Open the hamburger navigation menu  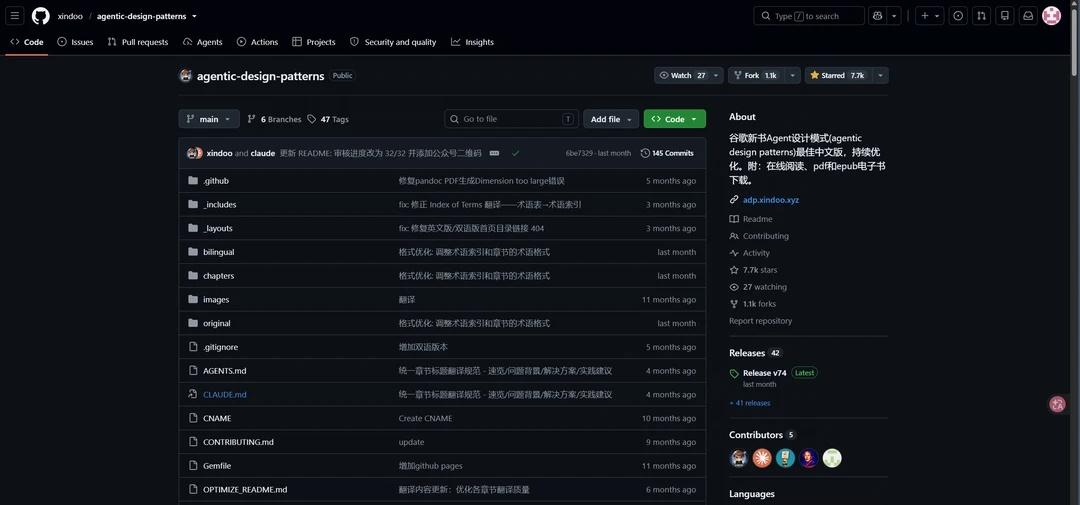(14, 16)
